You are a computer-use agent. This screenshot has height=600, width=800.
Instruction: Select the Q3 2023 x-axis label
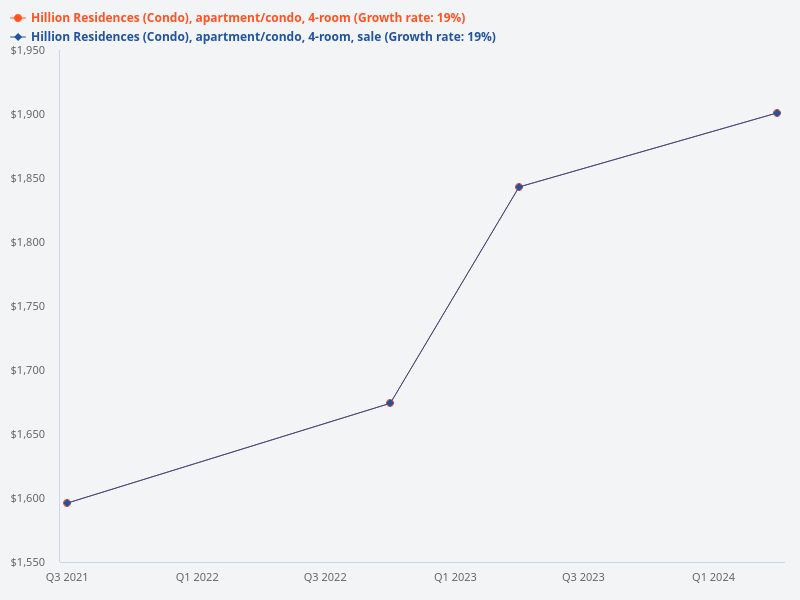click(583, 577)
